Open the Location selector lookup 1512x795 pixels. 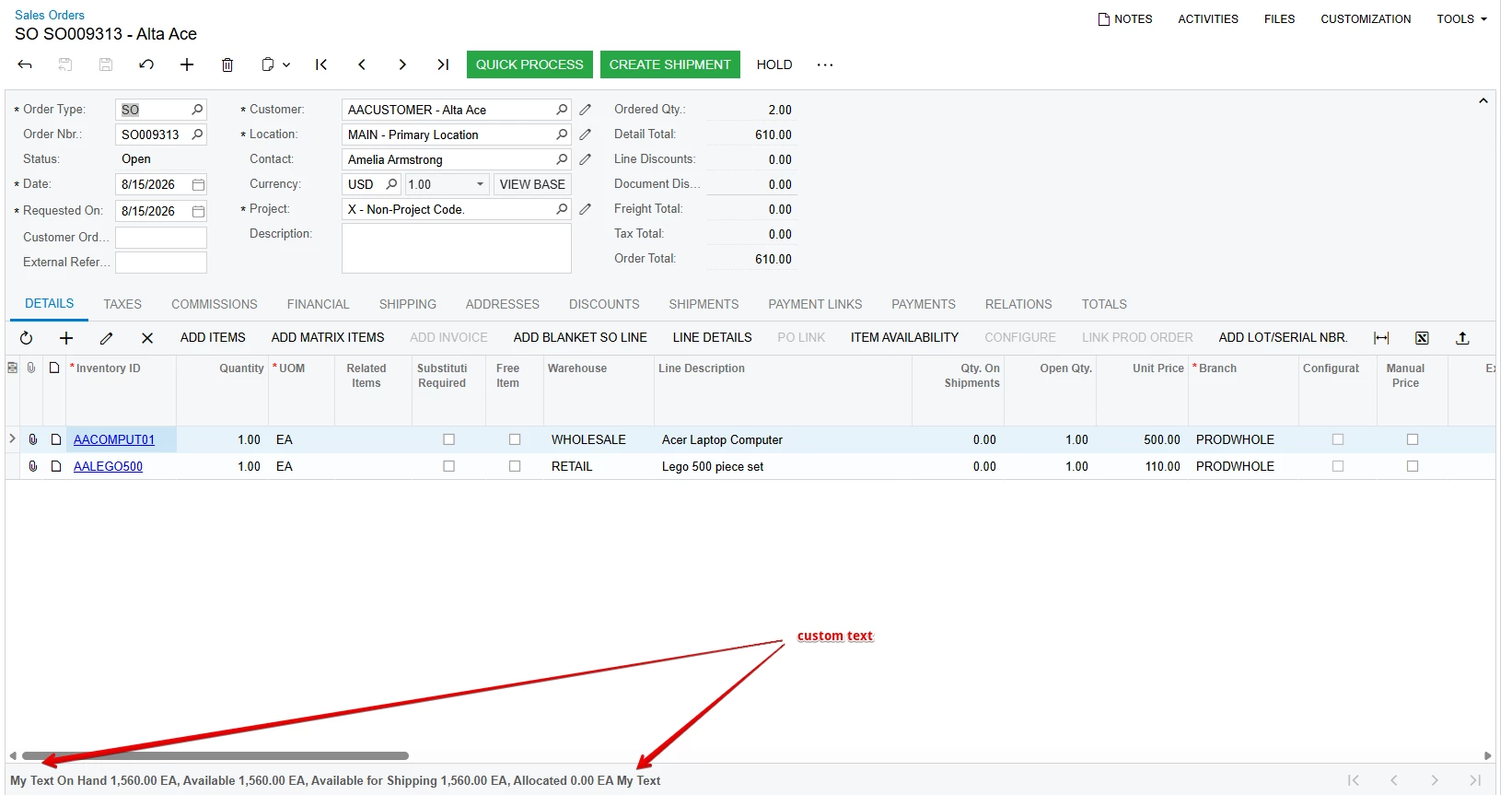pyautogui.click(x=562, y=134)
